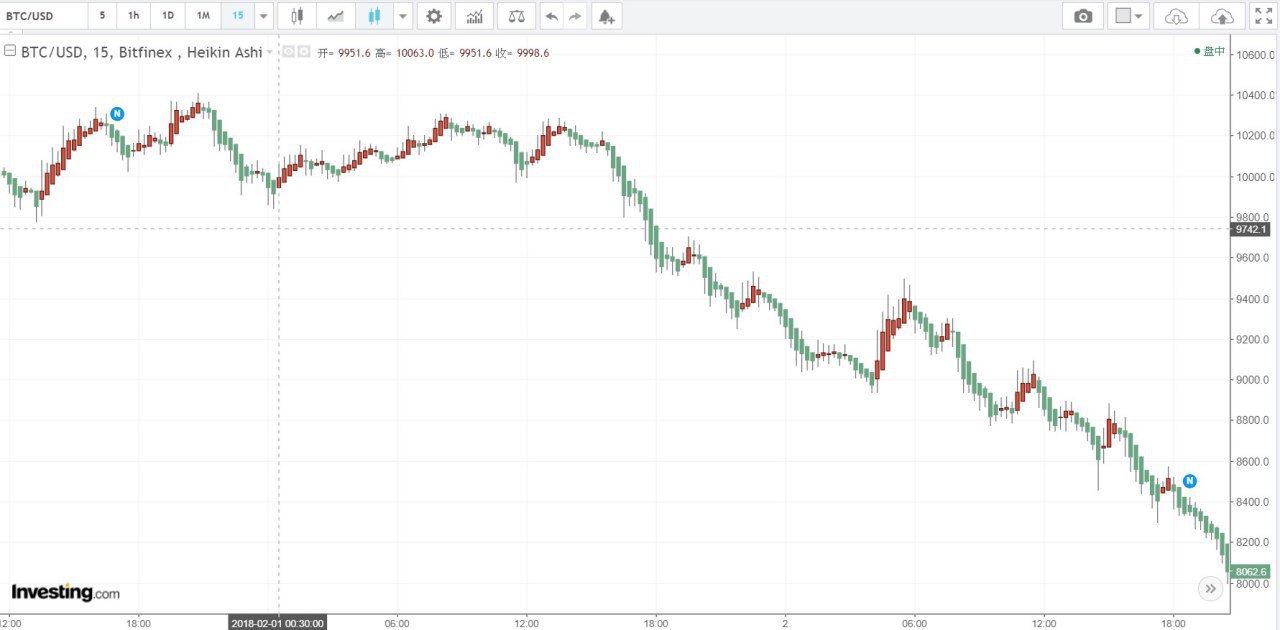
Task: Click the scroll-to-latest double arrow button
Action: 1211,588
